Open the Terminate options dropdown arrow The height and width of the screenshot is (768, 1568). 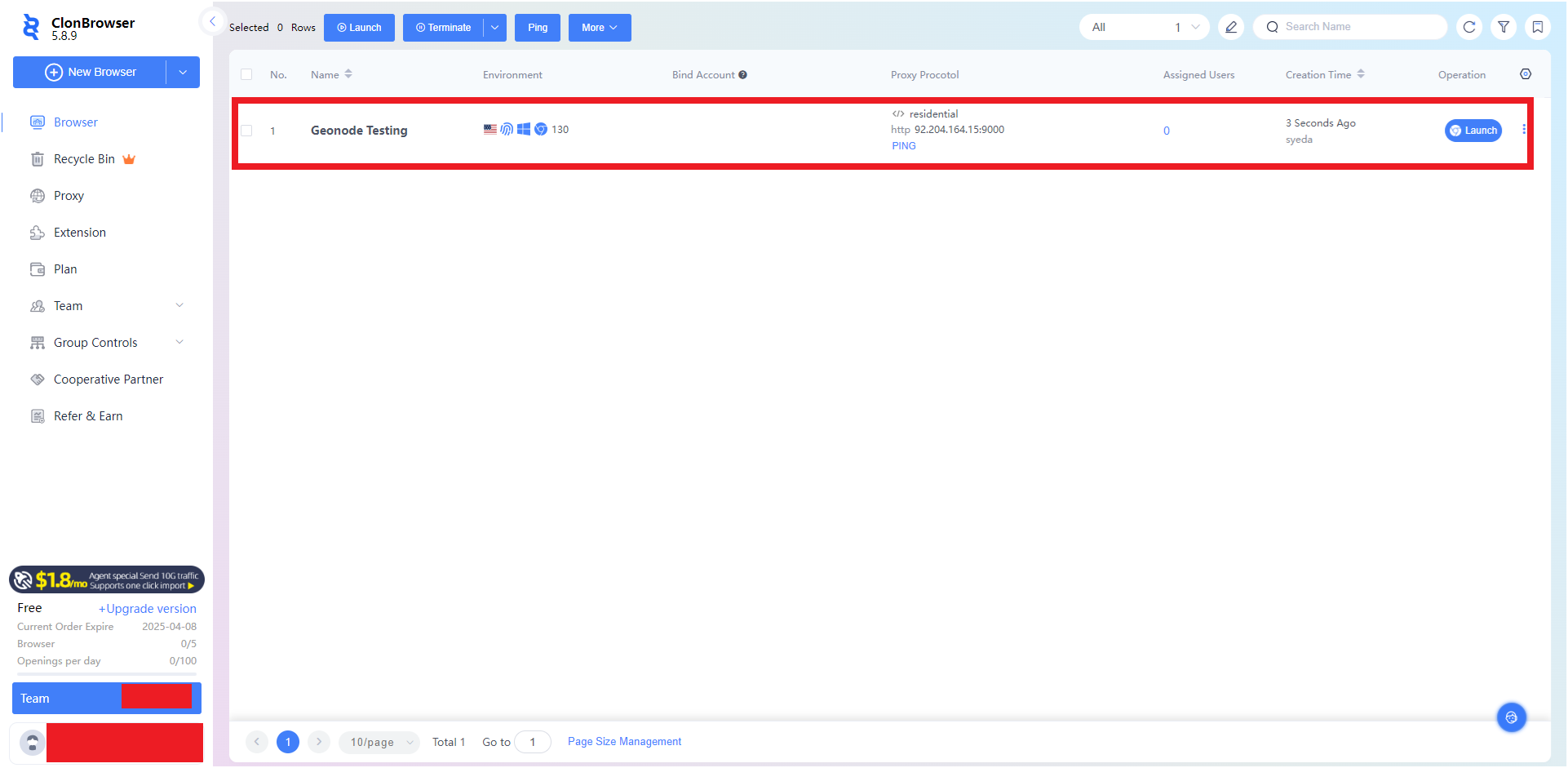point(494,28)
